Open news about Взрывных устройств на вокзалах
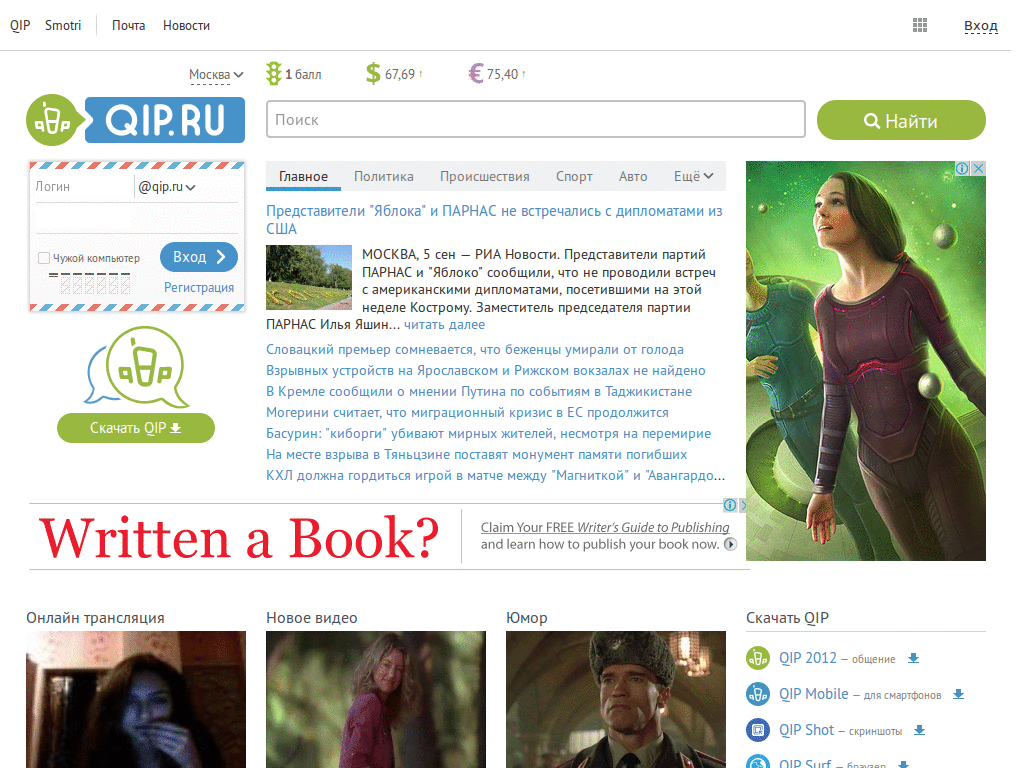Viewport: 1024px width, 768px height. [x=486, y=370]
